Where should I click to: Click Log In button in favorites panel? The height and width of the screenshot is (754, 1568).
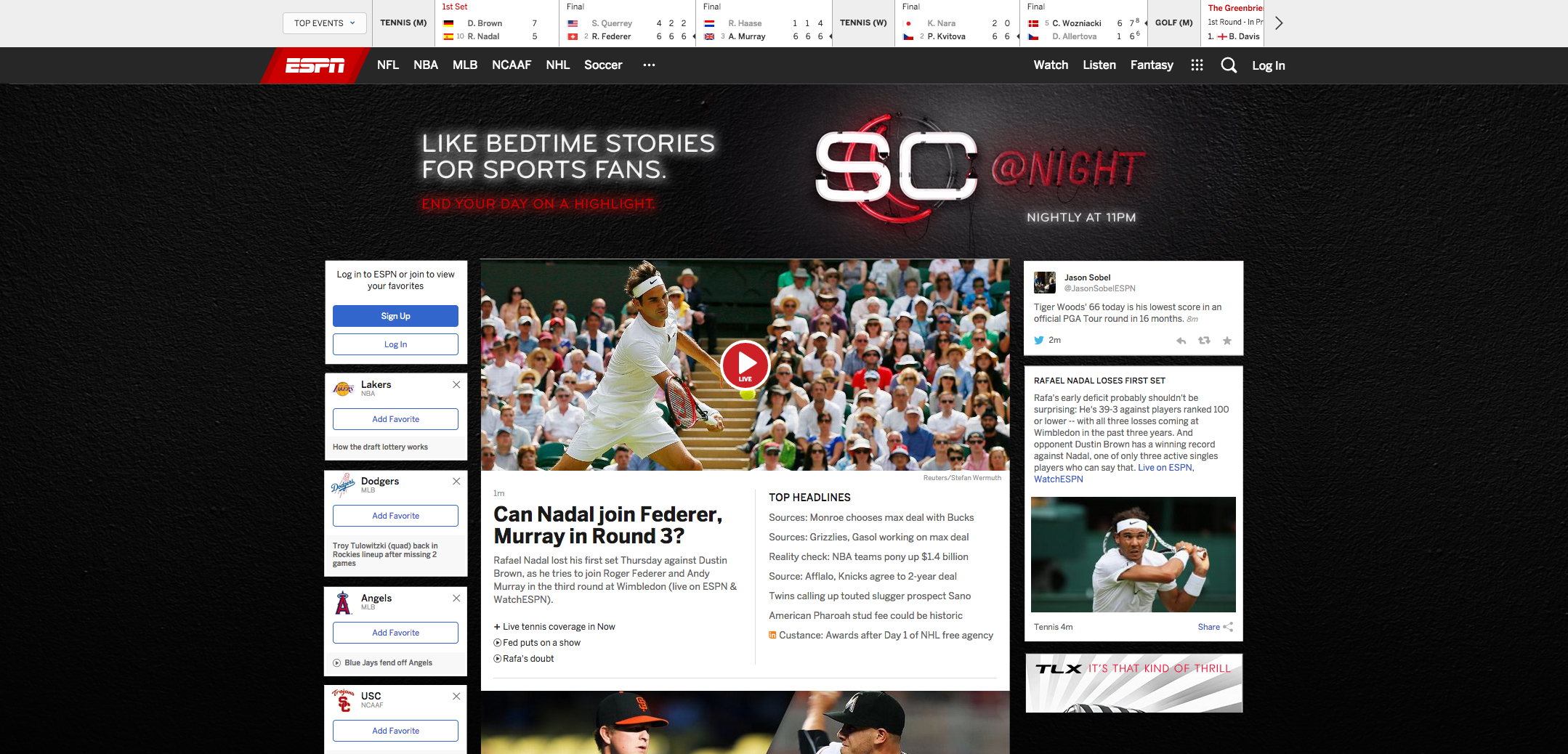click(x=395, y=344)
